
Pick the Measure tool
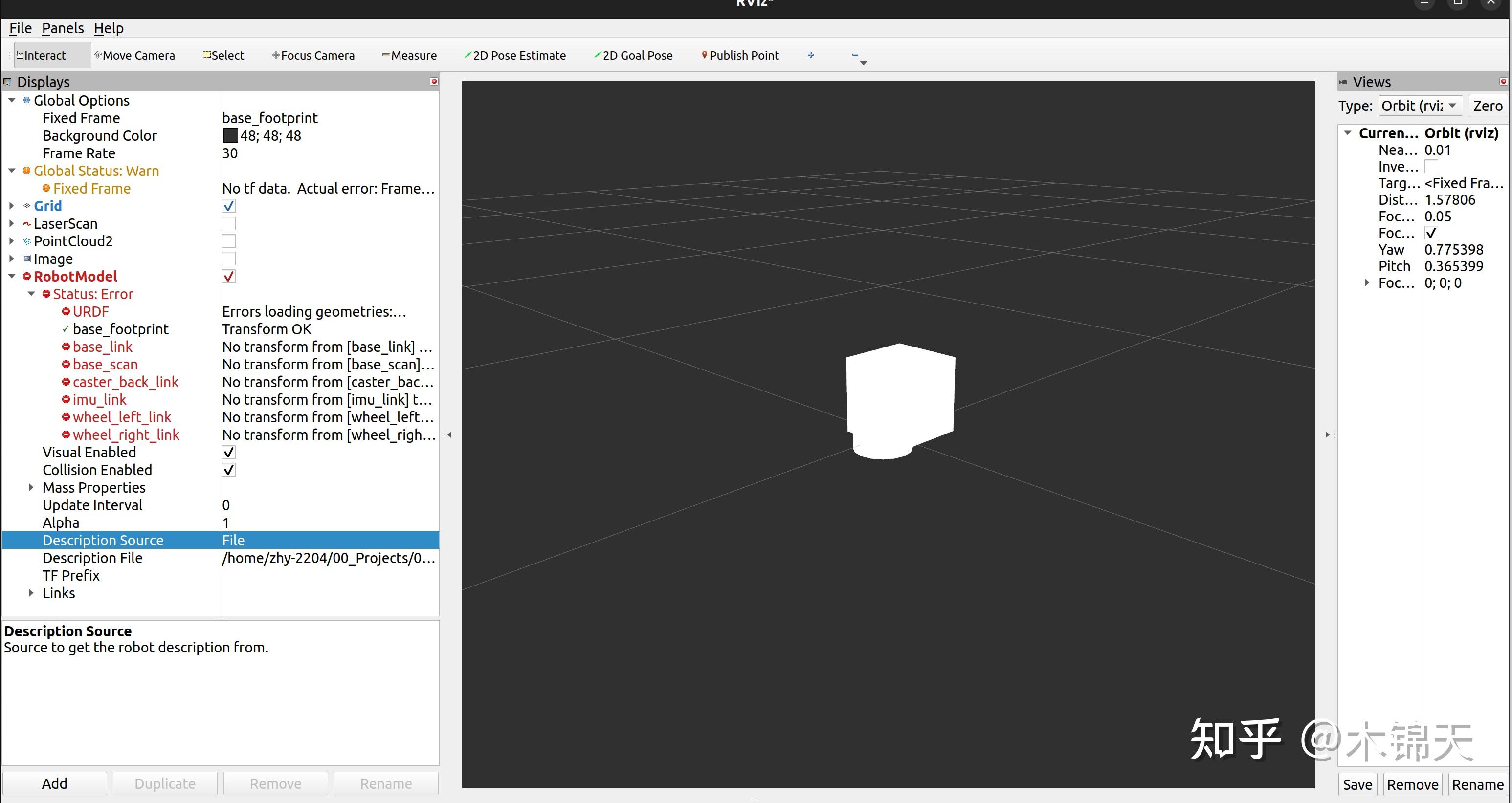click(409, 55)
